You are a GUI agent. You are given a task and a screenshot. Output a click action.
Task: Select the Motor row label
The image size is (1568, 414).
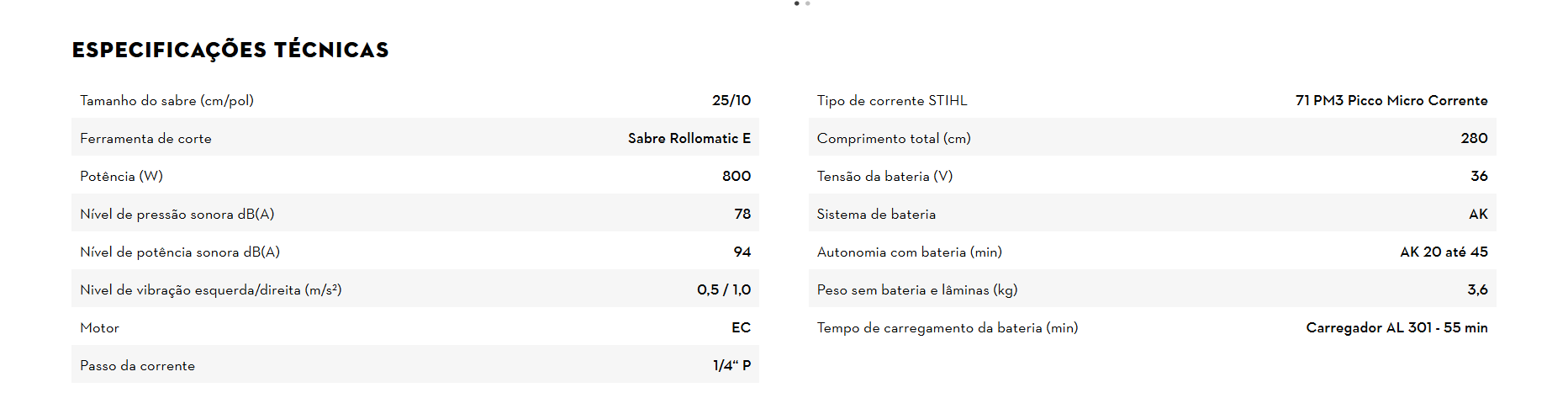(x=99, y=327)
